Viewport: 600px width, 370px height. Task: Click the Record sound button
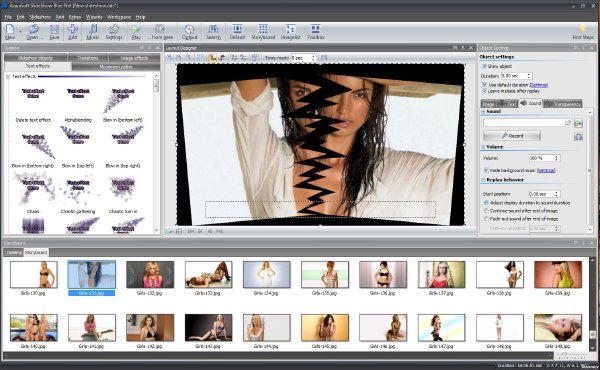512,136
